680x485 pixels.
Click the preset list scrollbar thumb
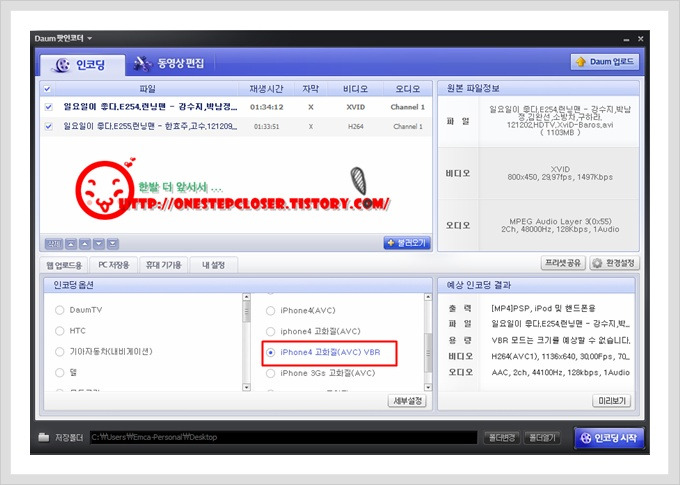coord(428,353)
